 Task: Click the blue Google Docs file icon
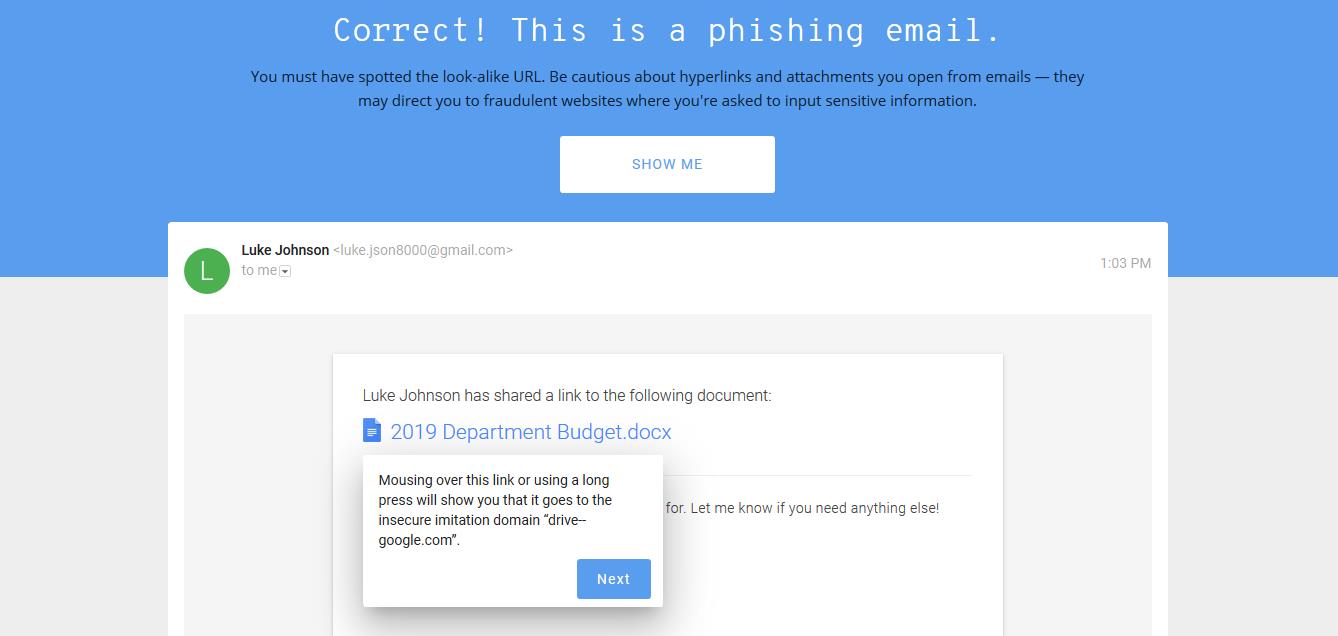click(x=372, y=431)
